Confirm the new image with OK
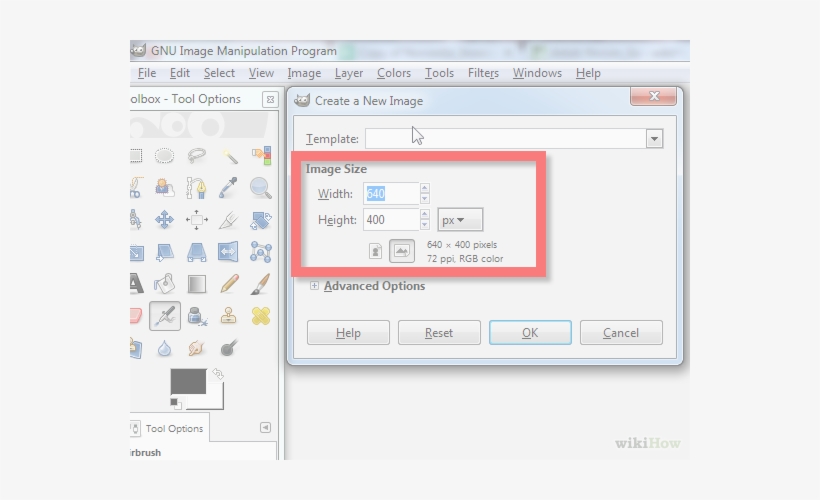820x500 pixels. (530, 333)
